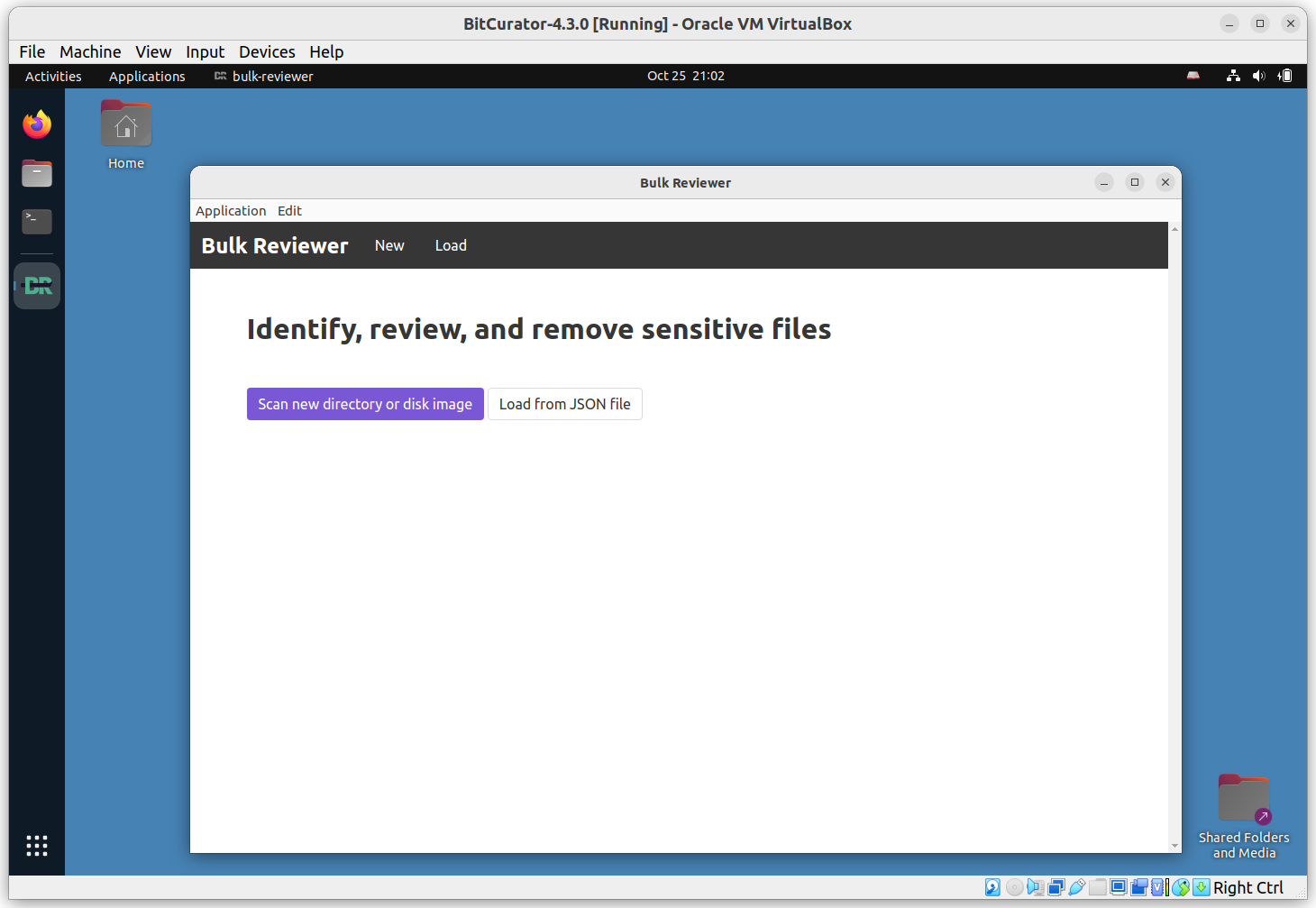Launch Terminal from the dock
The image size is (1316, 908).
pos(37,221)
